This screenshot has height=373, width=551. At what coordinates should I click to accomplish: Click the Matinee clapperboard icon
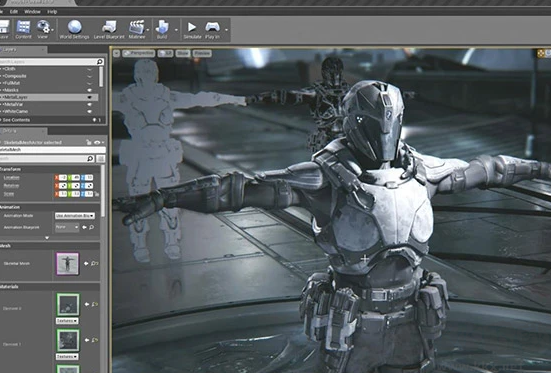[136, 27]
